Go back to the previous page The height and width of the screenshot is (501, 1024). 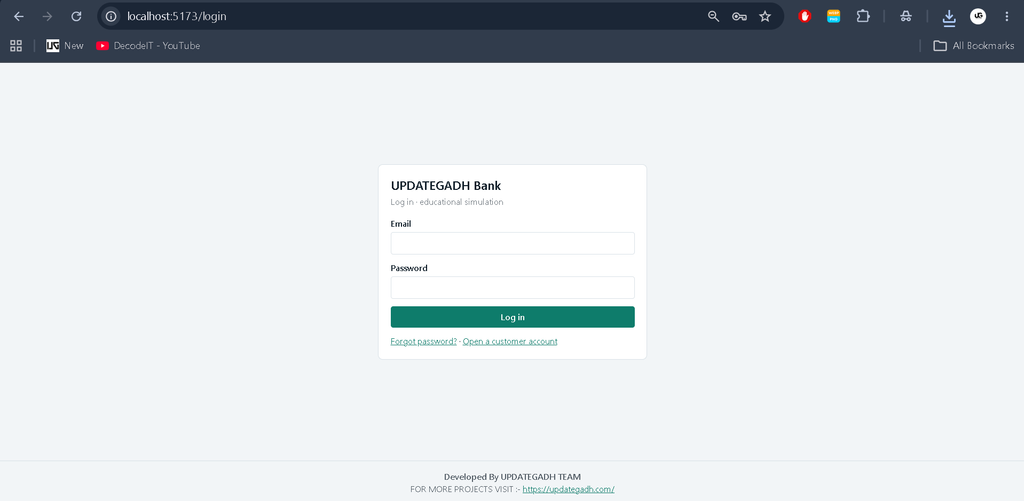coord(19,16)
